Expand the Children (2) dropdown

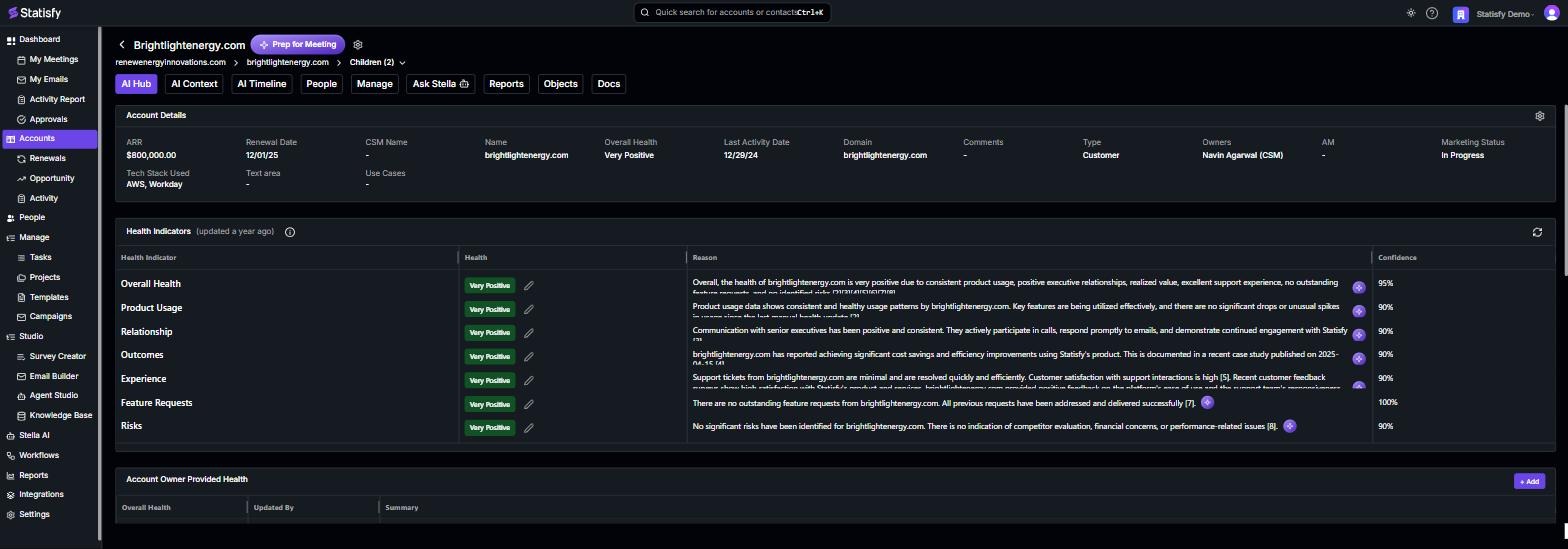click(x=377, y=63)
